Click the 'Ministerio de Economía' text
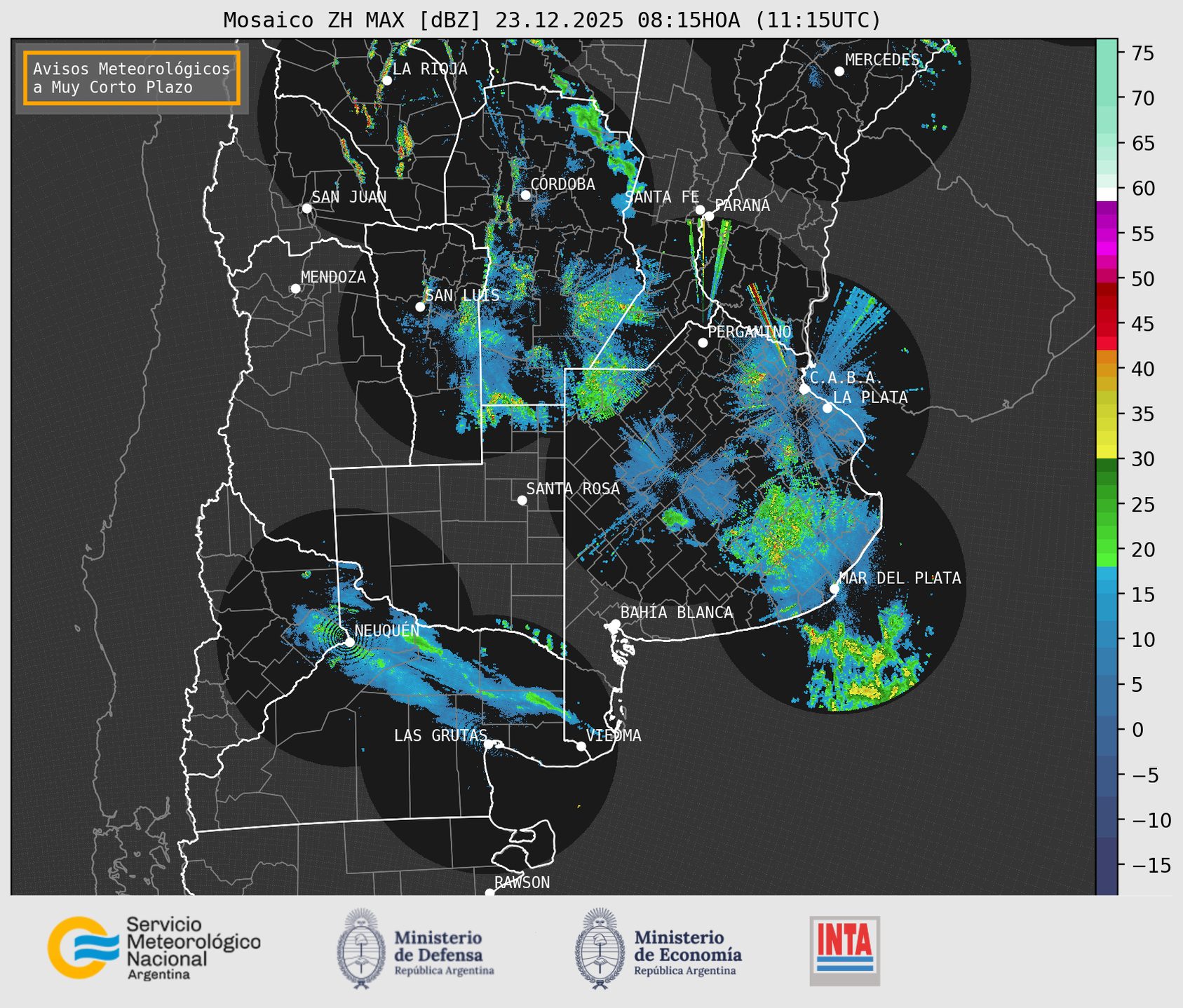1183x1008 pixels. [x=688, y=946]
